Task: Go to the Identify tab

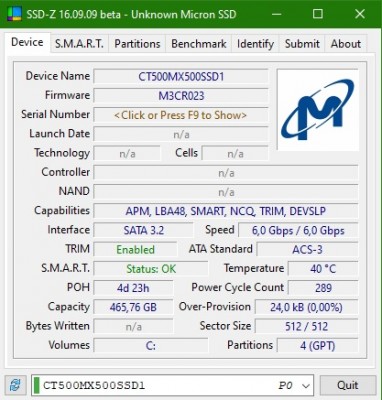Action: coord(255,44)
